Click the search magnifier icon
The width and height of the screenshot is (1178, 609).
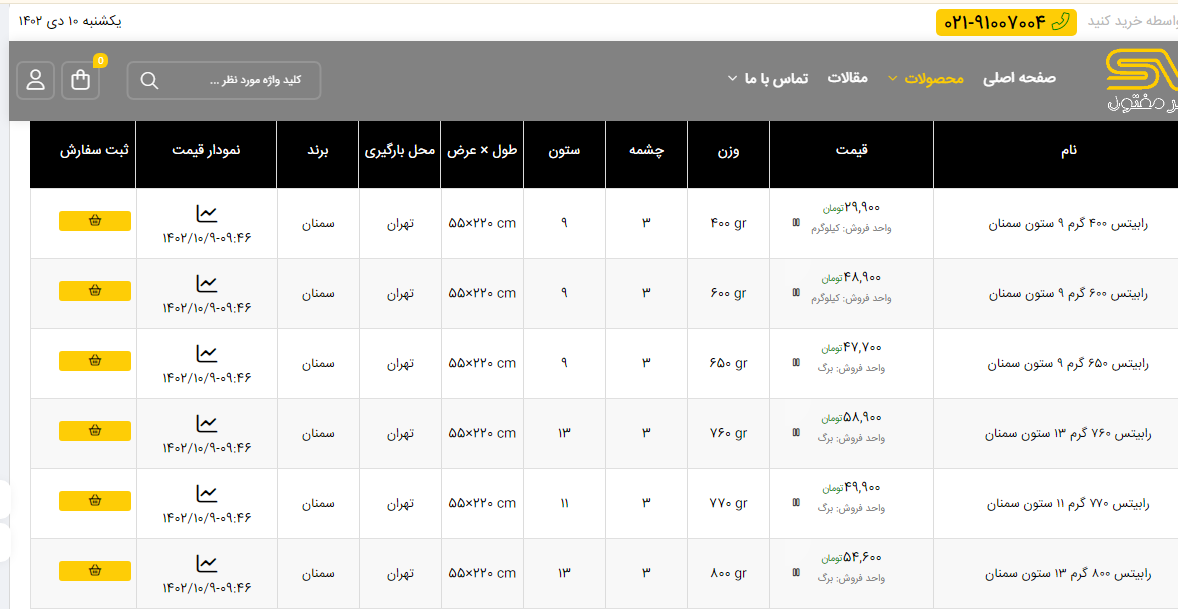tap(150, 81)
